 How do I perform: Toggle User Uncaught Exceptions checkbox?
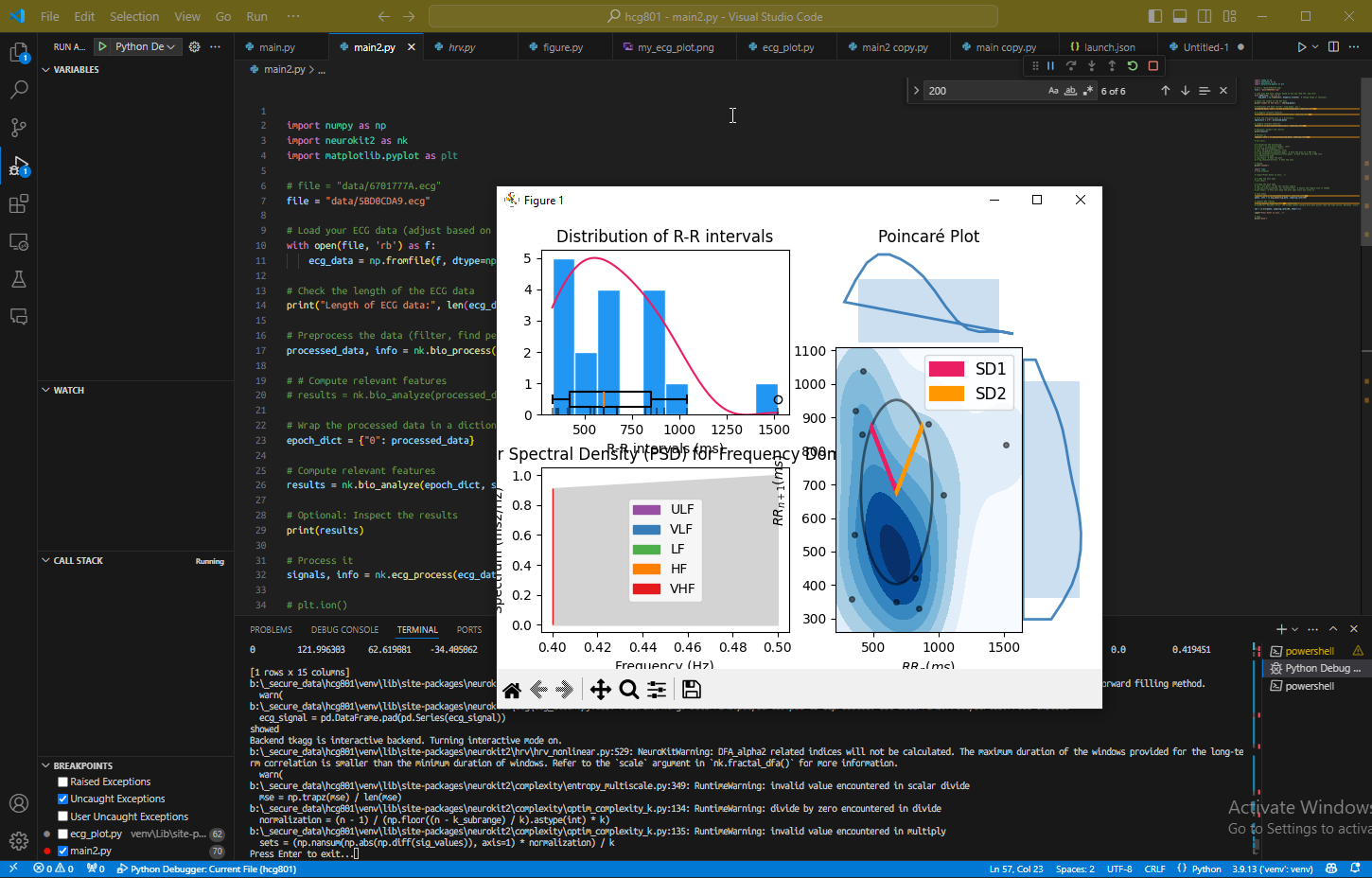(62, 817)
